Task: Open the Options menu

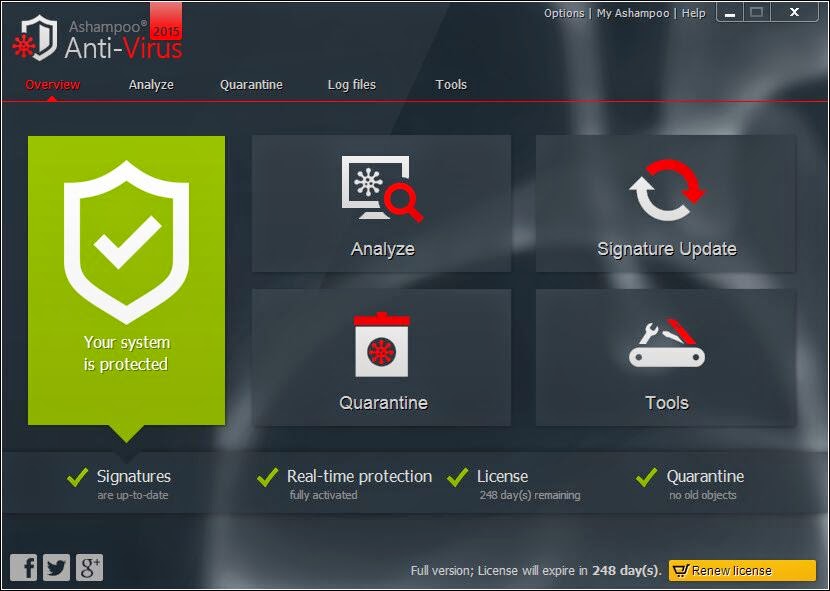Action: [564, 13]
